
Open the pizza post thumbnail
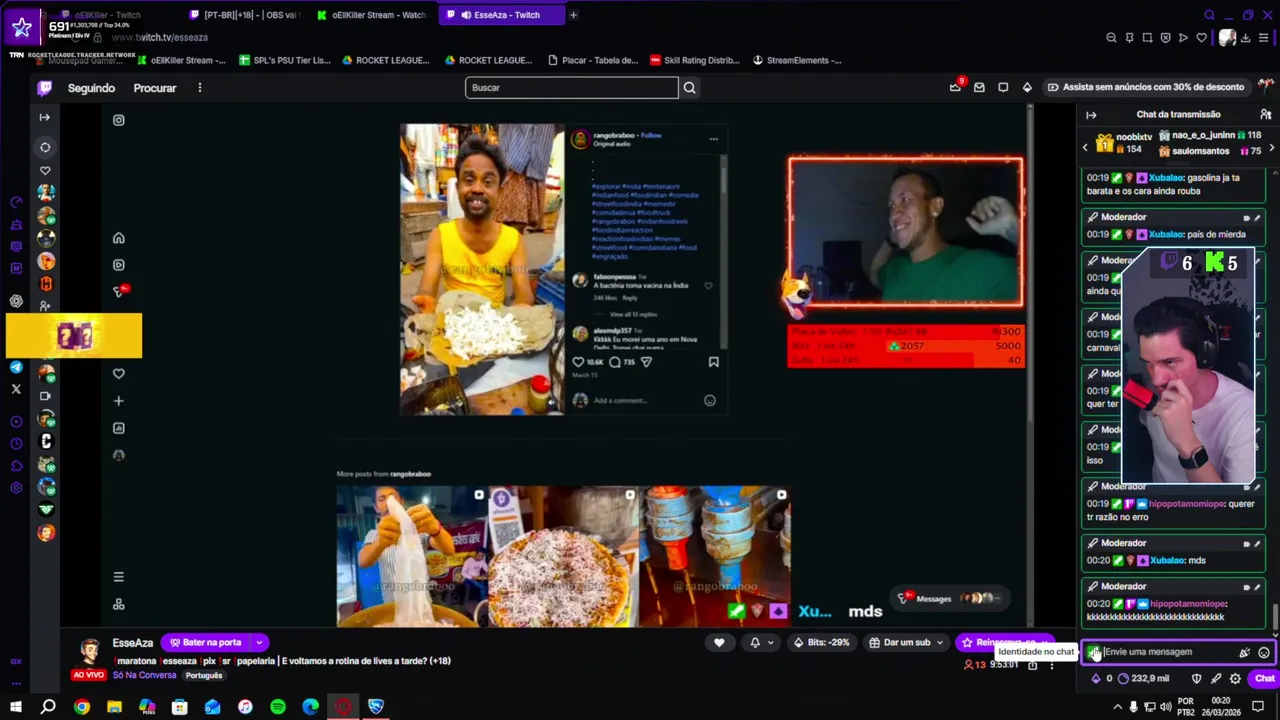(563, 556)
